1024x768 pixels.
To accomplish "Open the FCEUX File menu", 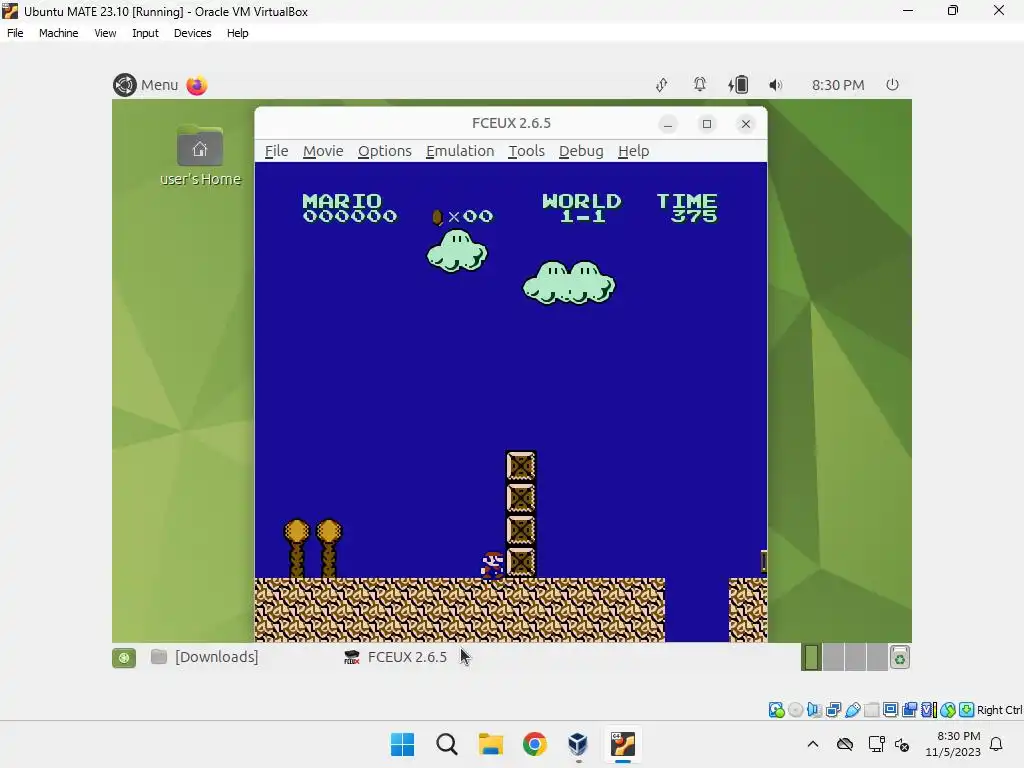I will click(276, 151).
